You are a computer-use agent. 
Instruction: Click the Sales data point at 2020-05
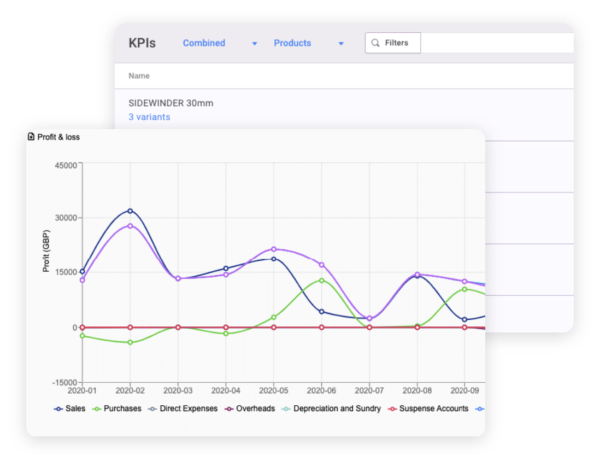273,259
